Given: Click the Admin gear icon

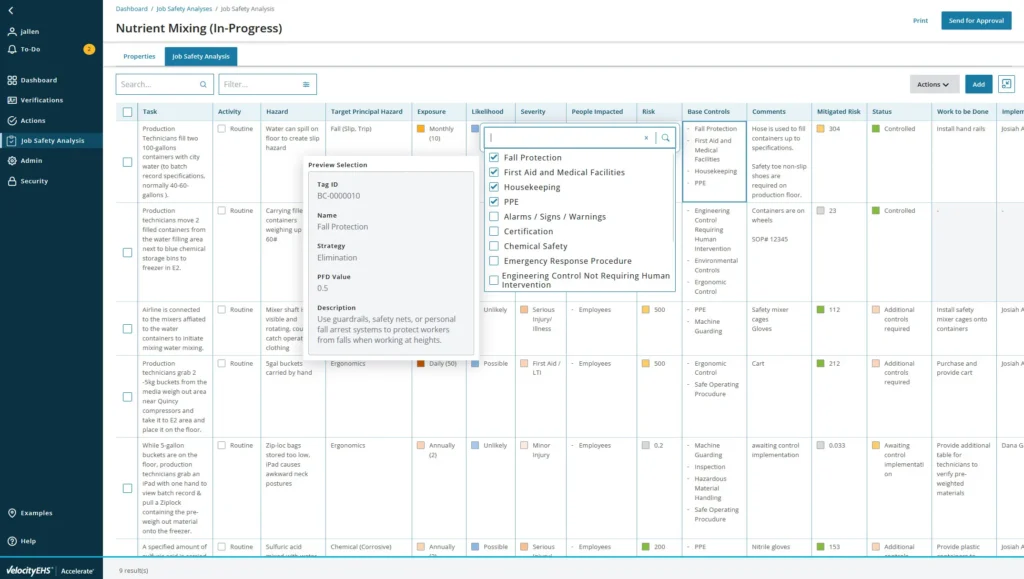Looking at the screenshot, I should tap(12, 160).
